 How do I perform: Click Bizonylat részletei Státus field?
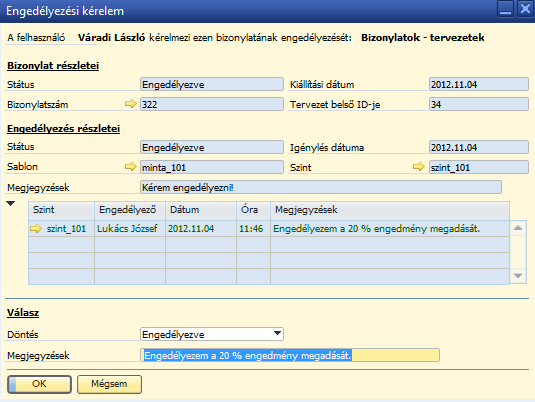pos(212,84)
